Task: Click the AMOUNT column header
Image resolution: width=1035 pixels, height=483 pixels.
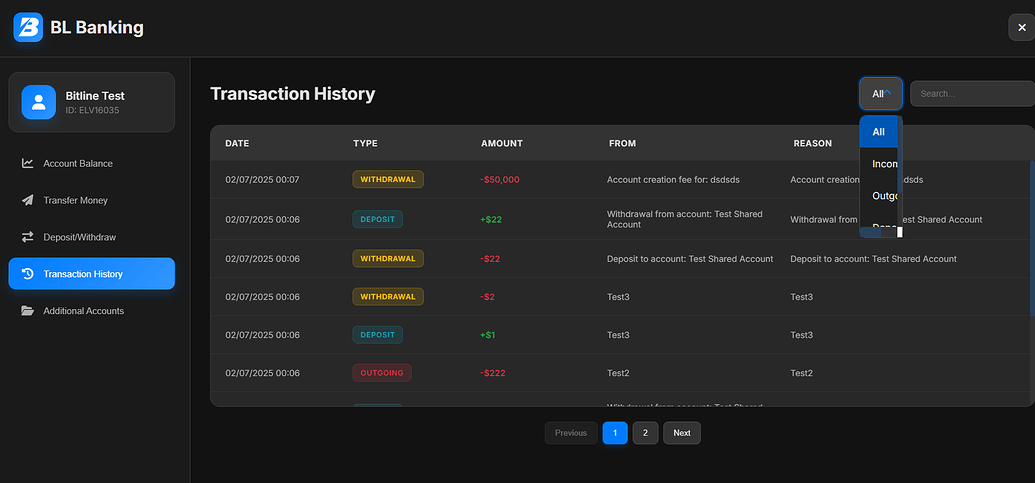Action: (502, 143)
